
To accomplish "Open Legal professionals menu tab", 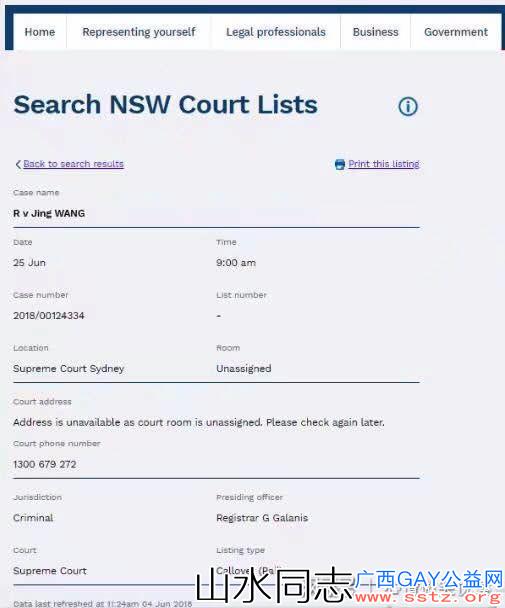I will pos(276,32).
